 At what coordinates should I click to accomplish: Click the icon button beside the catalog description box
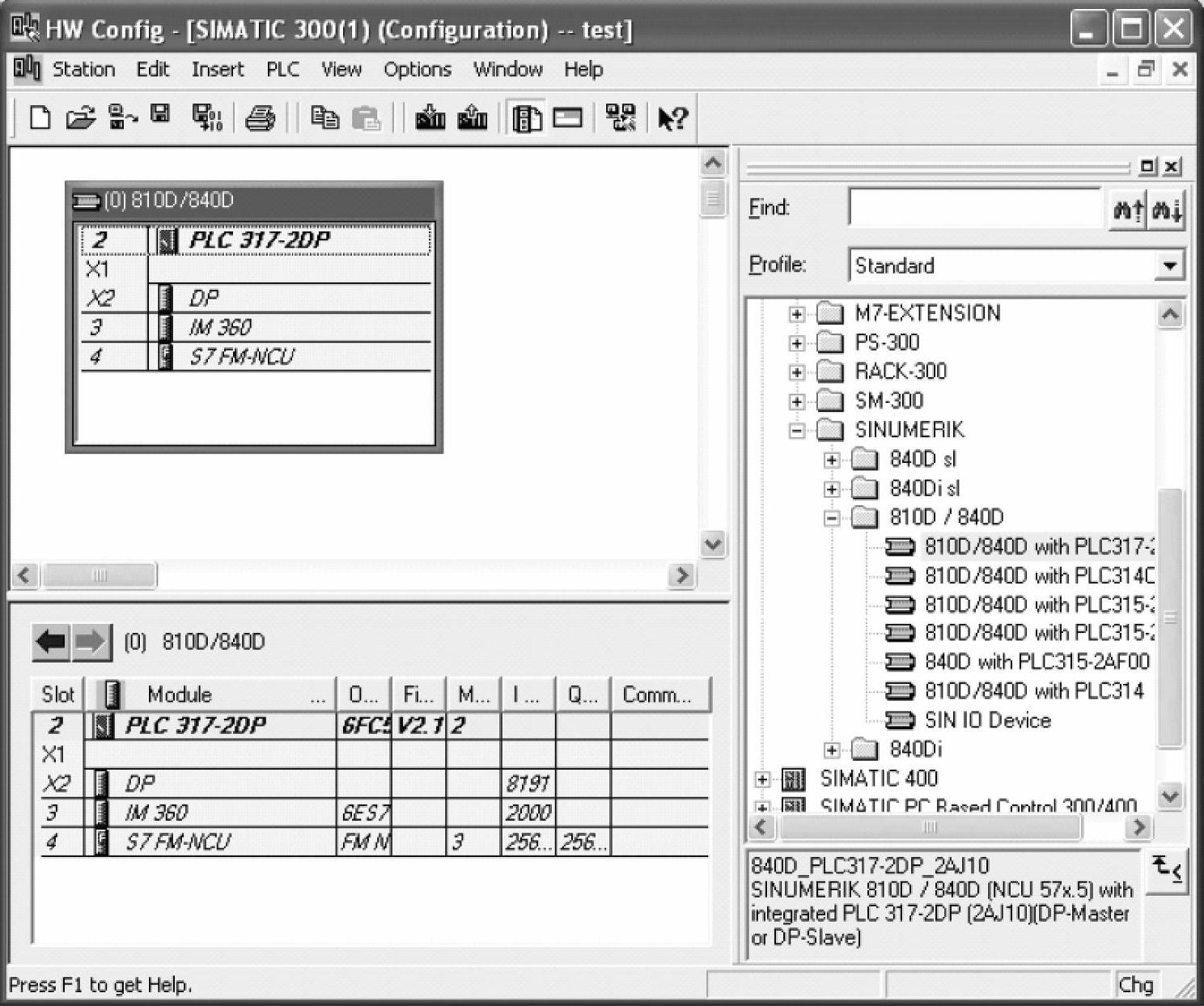click(1166, 871)
